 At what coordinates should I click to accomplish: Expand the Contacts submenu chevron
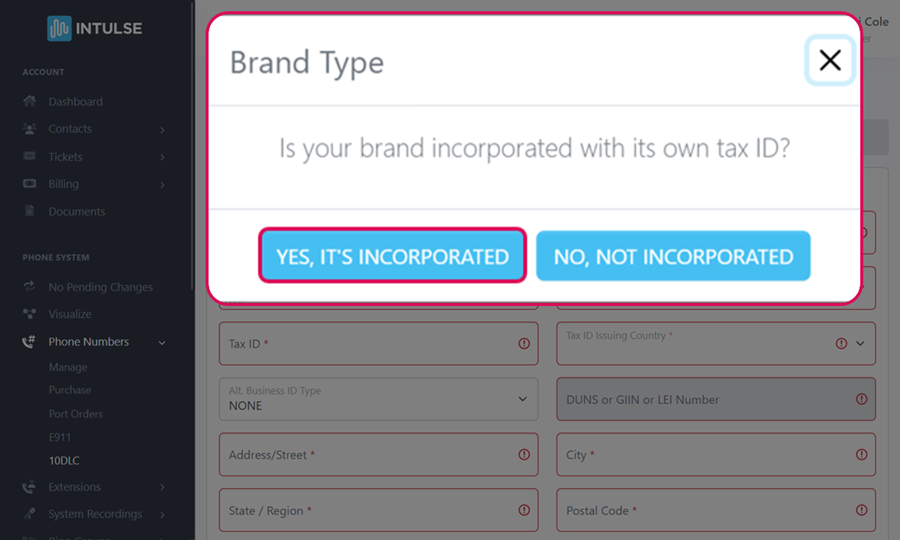pyautogui.click(x=162, y=130)
